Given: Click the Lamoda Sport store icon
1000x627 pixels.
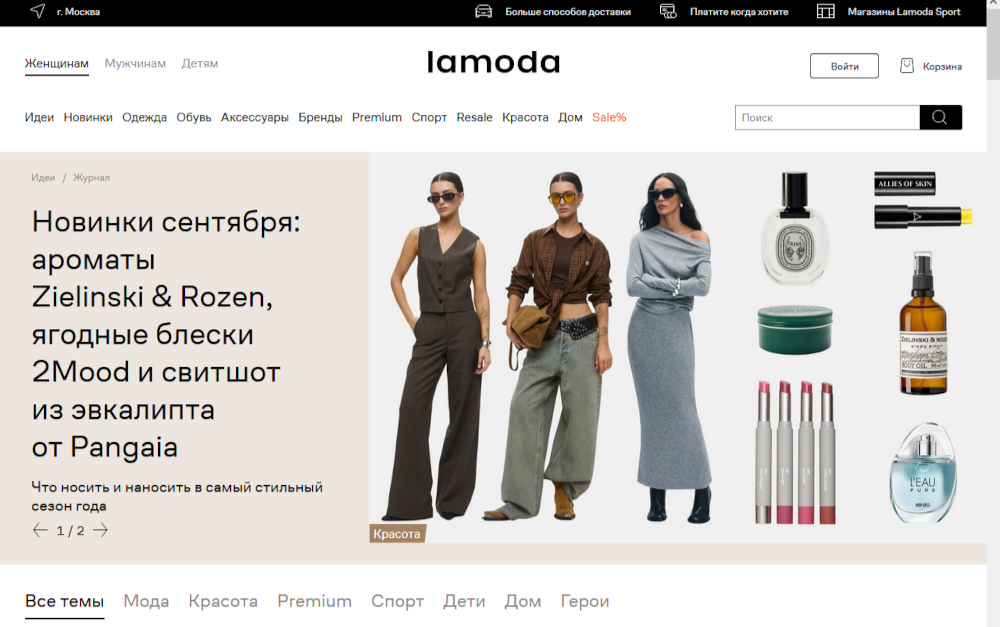Looking at the screenshot, I should pos(826,11).
